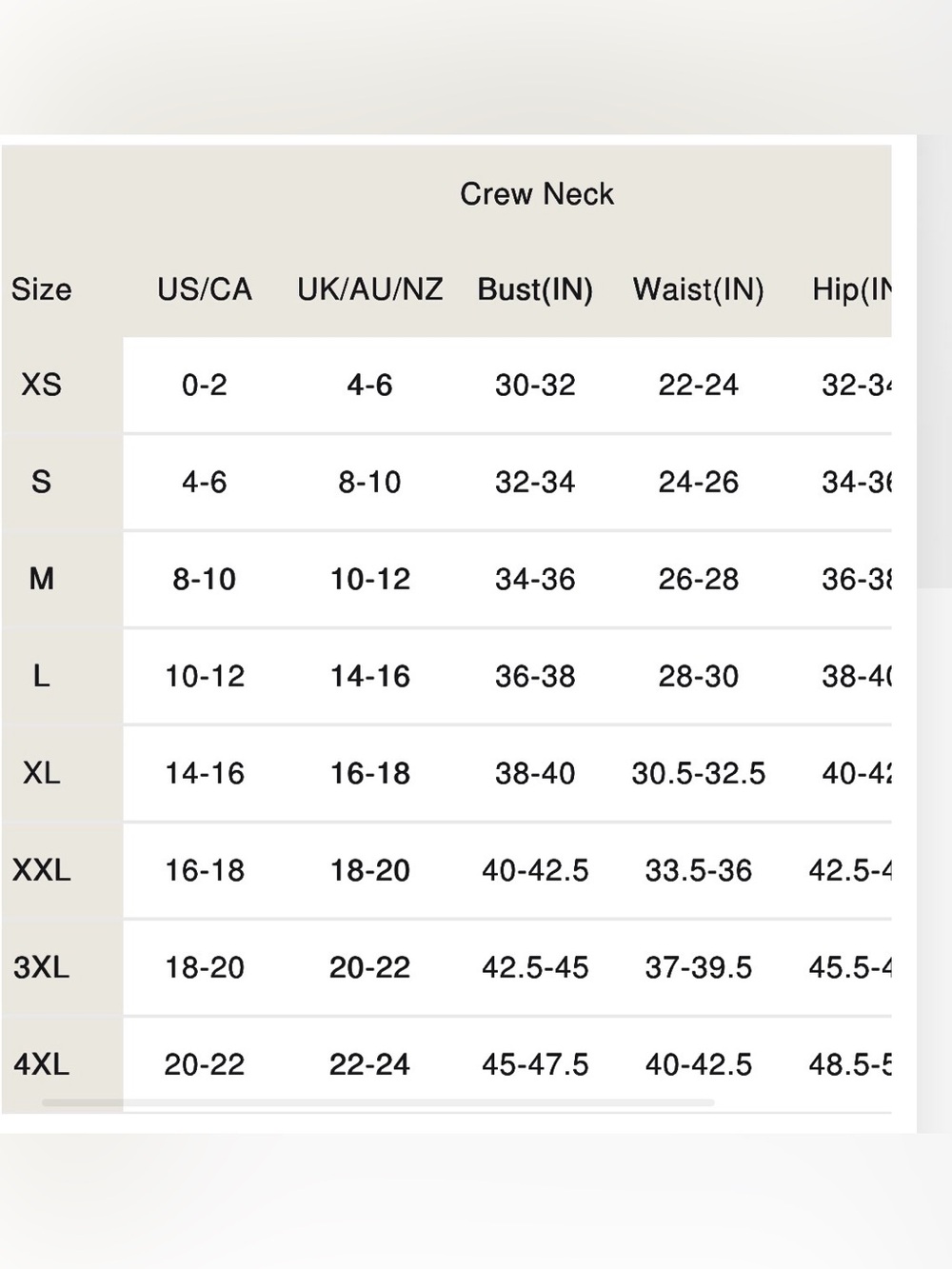The width and height of the screenshot is (952, 1269).
Task: Select the S size row label
Action: [x=41, y=482]
